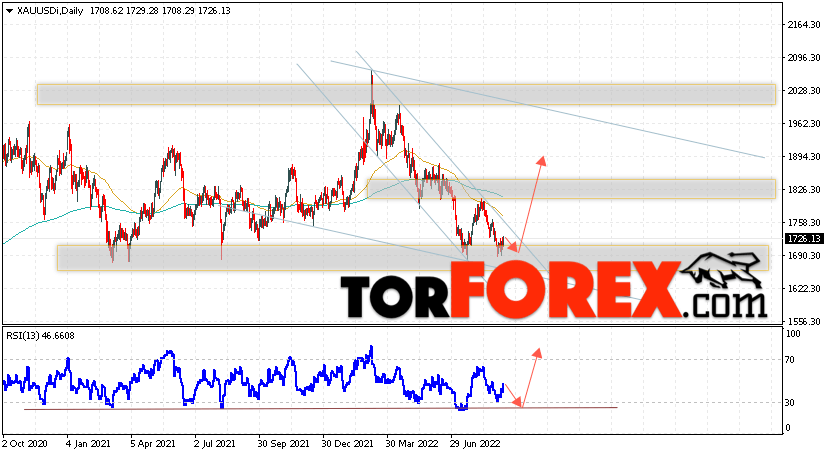
Task: Select the current price label 1726.13
Action: 804,239
